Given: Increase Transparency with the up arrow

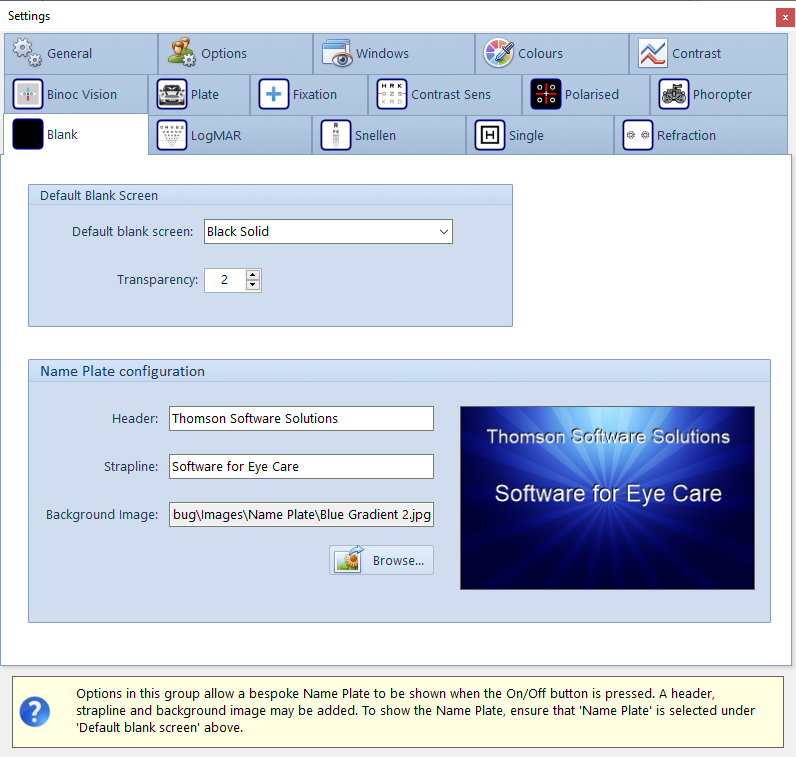Looking at the screenshot, I should [253, 275].
